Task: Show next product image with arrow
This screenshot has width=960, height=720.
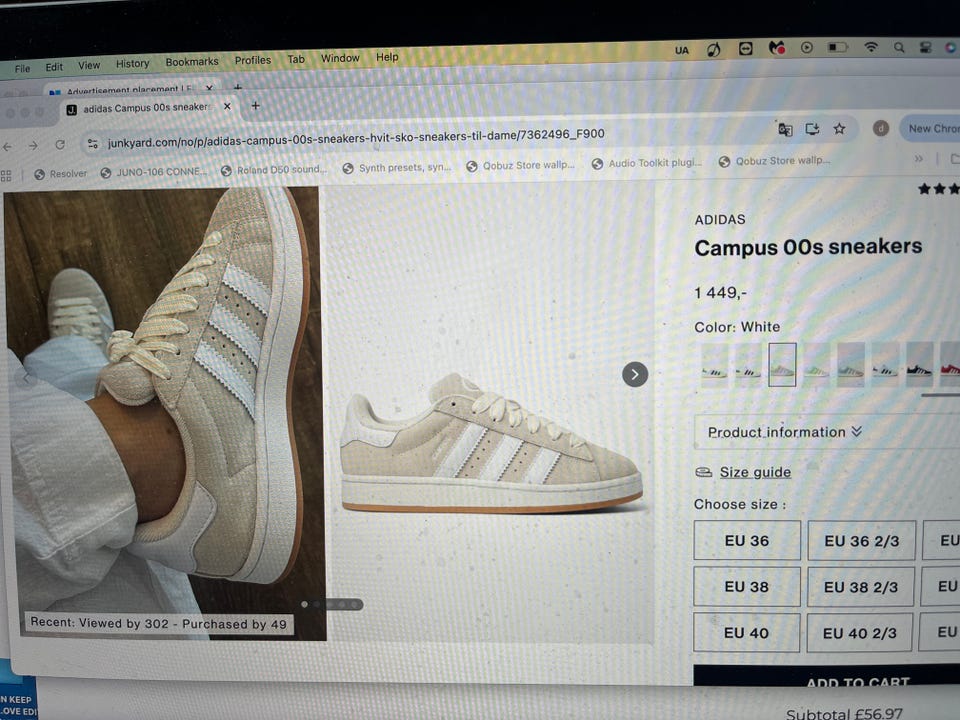Action: 635,374
